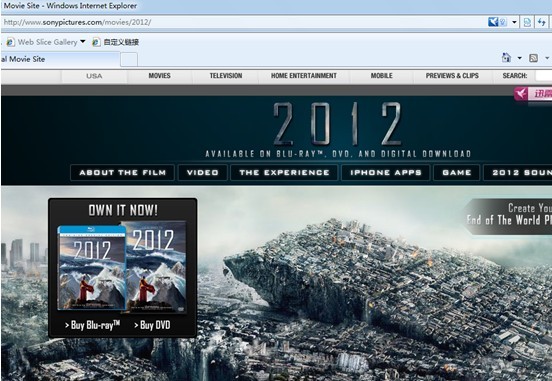Image resolution: width=552 pixels, height=381 pixels.
Task: Click the 2012 Blu-ray cover thumbnail
Action: [x=92, y=268]
